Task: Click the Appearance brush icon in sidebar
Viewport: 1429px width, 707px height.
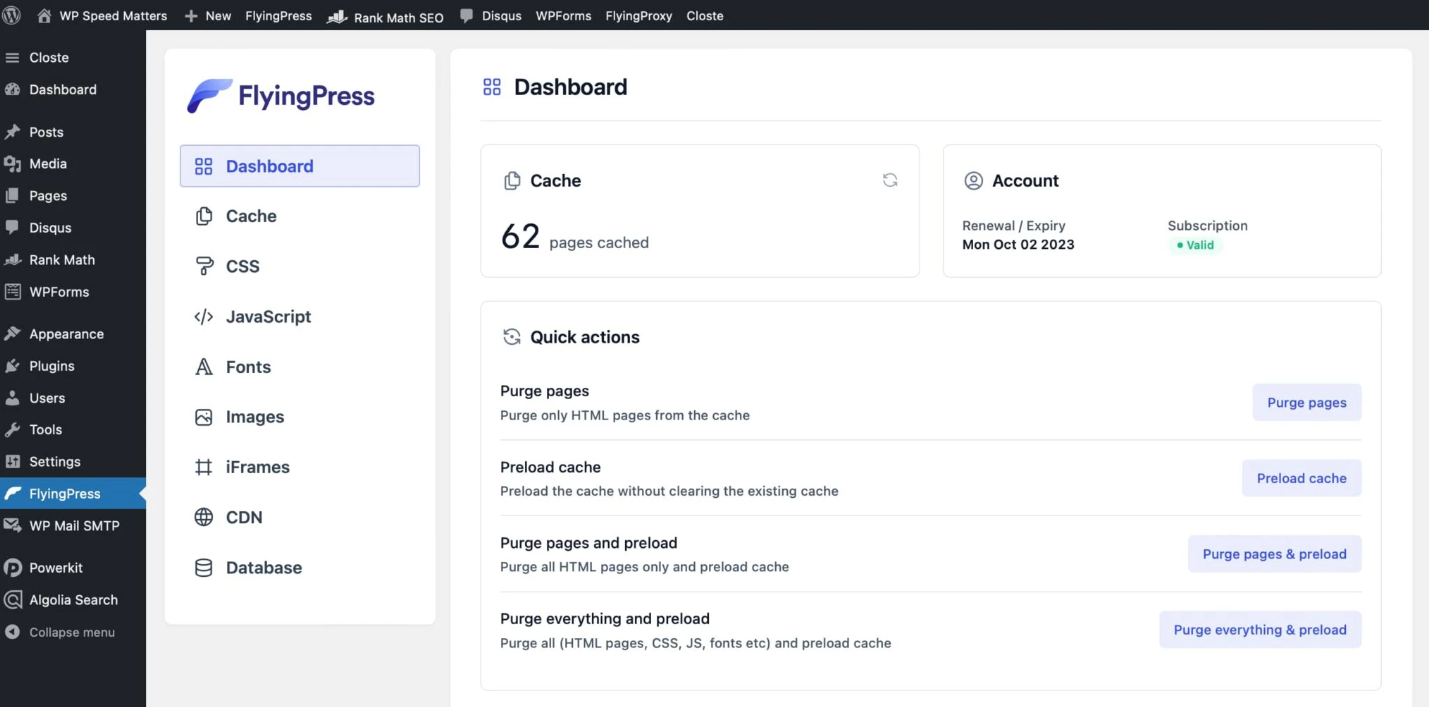Action: point(13,334)
